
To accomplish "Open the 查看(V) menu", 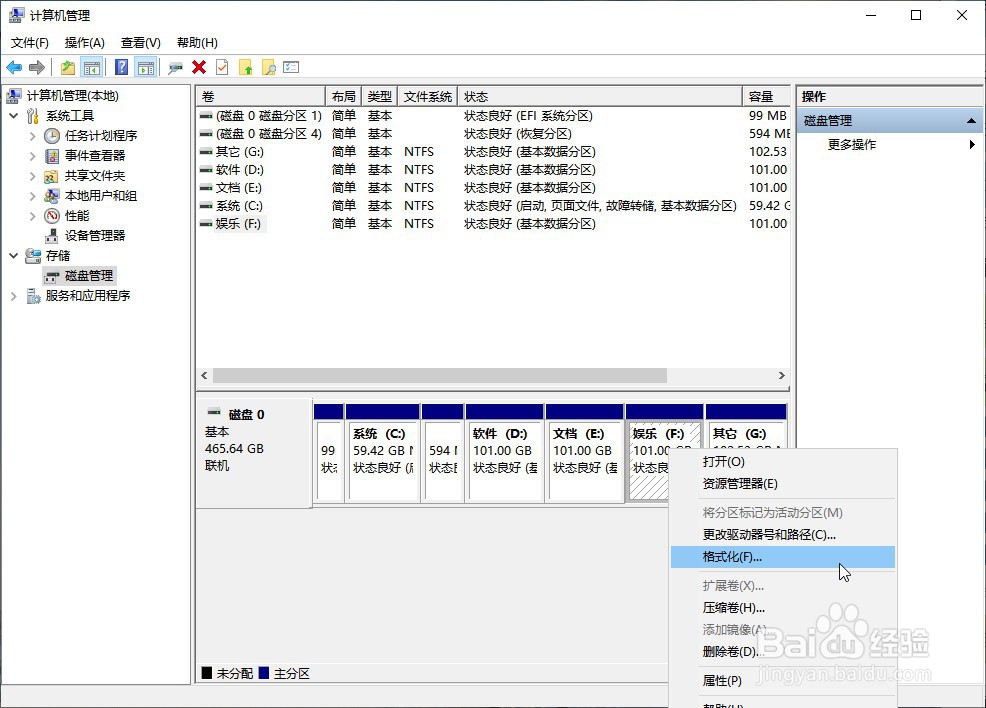I will (x=140, y=42).
